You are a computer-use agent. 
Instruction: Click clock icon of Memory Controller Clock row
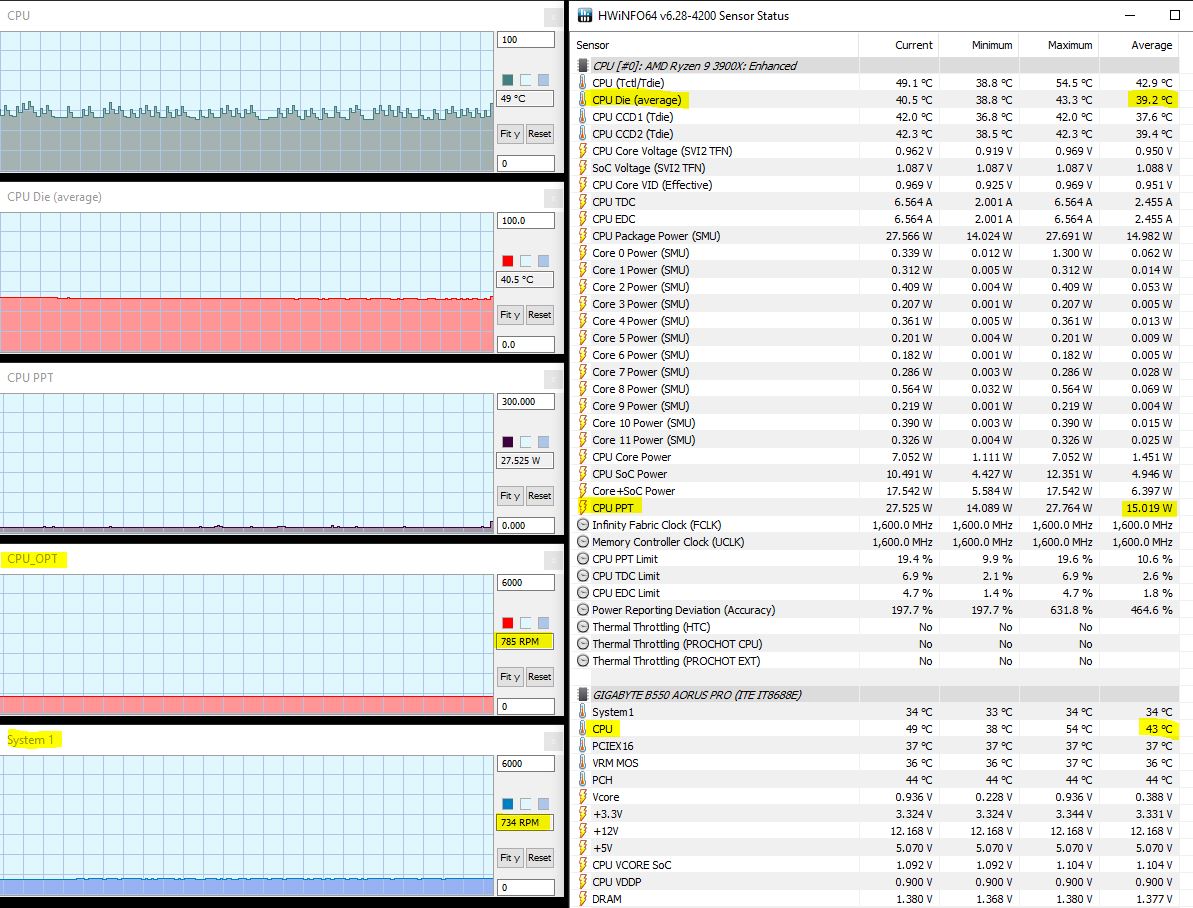click(x=583, y=542)
